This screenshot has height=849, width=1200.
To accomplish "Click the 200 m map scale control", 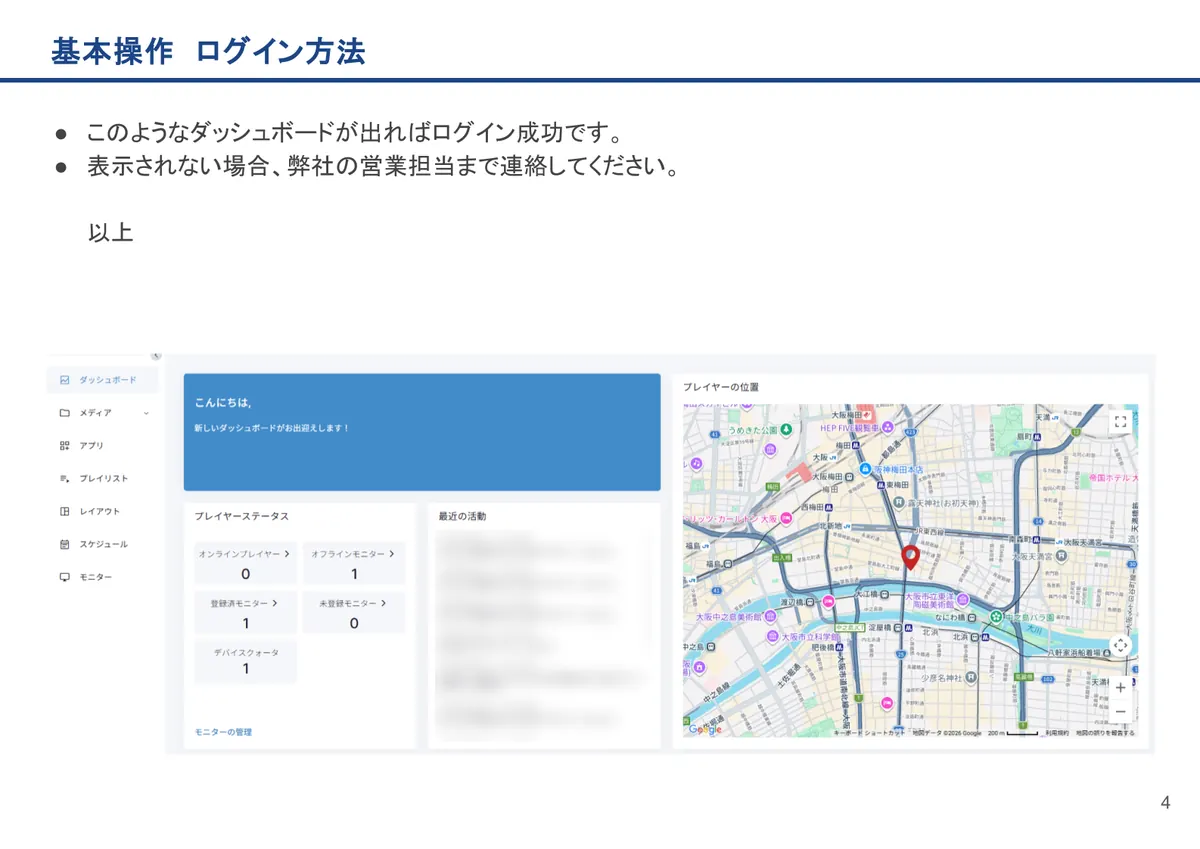I will point(1013,733).
